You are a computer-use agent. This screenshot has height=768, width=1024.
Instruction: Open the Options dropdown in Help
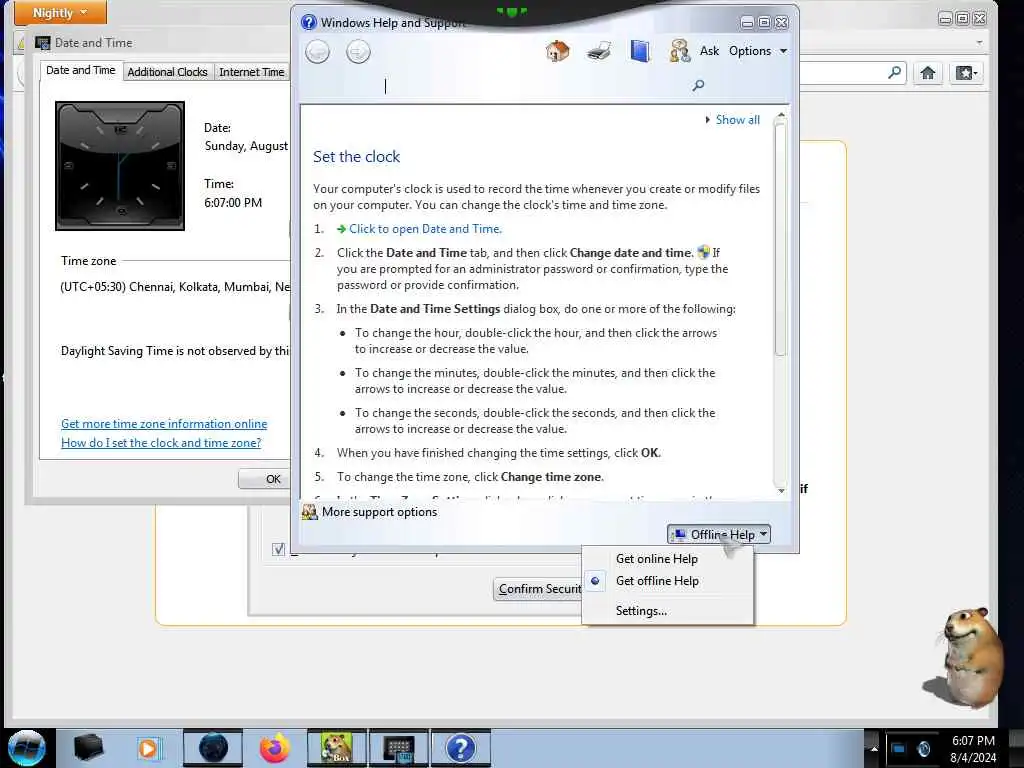tap(758, 51)
